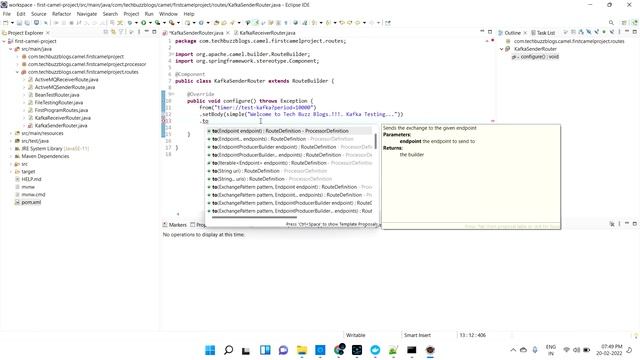The height and width of the screenshot is (360, 640).
Task: Minimize the Project Explorer view
Action: click(x=147, y=31)
